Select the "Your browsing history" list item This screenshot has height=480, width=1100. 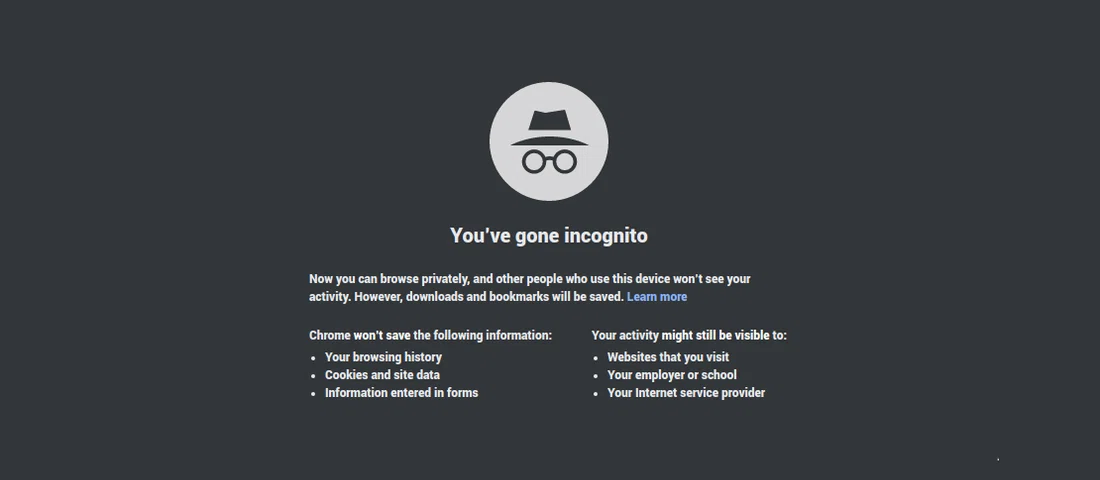pyautogui.click(x=383, y=357)
